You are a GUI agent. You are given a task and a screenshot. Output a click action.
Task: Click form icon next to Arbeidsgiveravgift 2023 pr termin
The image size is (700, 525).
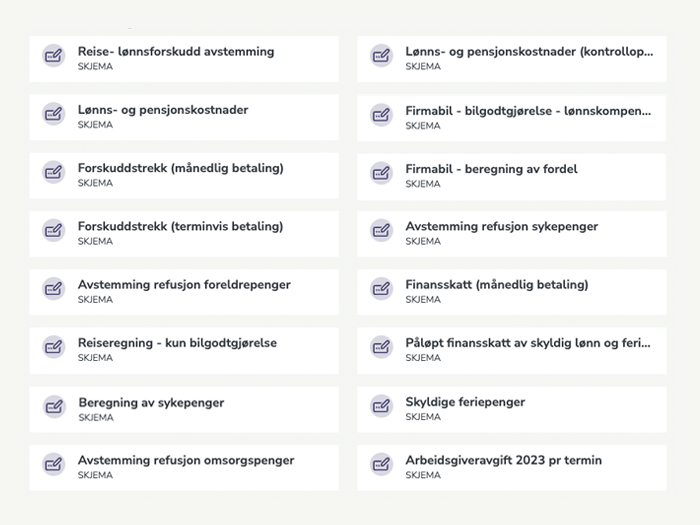pos(381,466)
